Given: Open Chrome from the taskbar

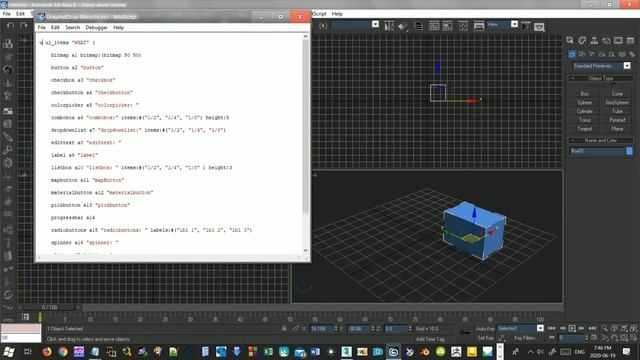Looking at the screenshot, I should (62, 351).
